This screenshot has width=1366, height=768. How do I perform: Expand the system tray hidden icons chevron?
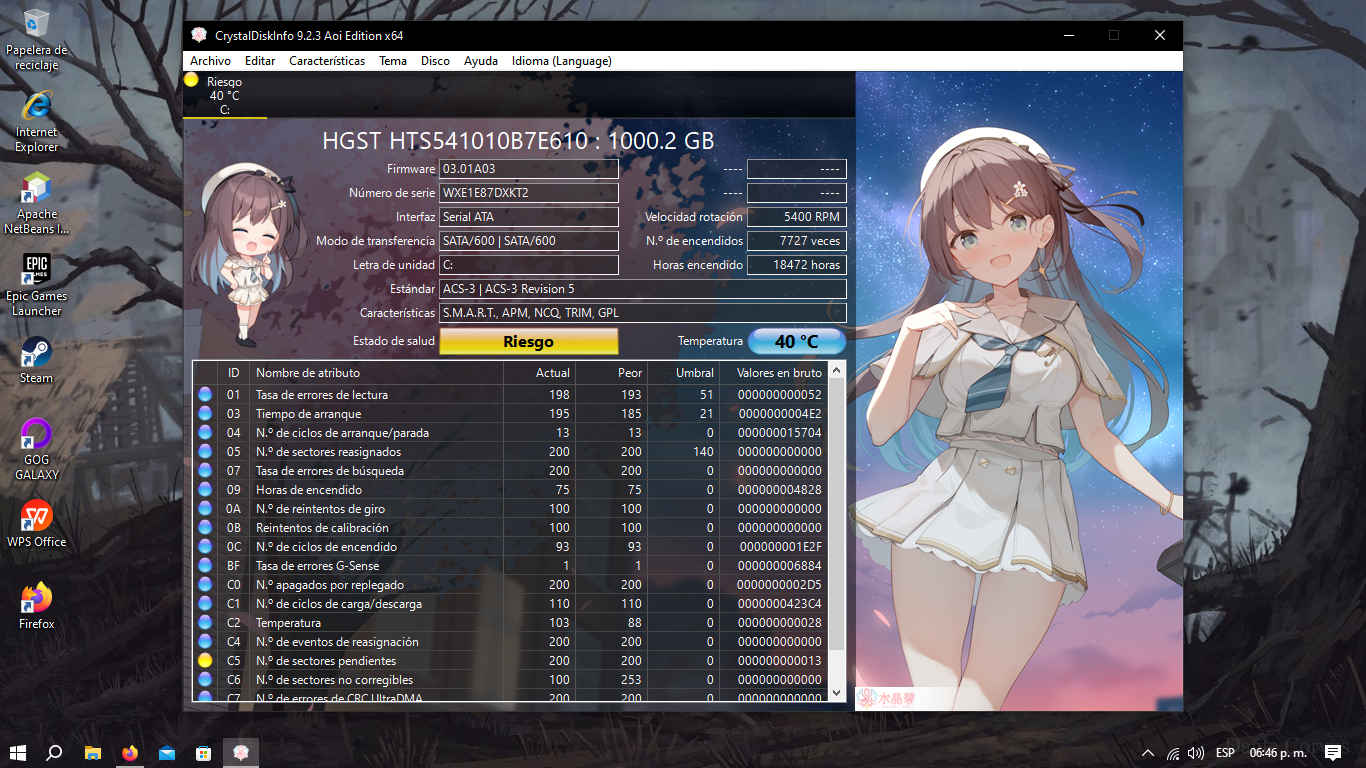[x=1147, y=753]
